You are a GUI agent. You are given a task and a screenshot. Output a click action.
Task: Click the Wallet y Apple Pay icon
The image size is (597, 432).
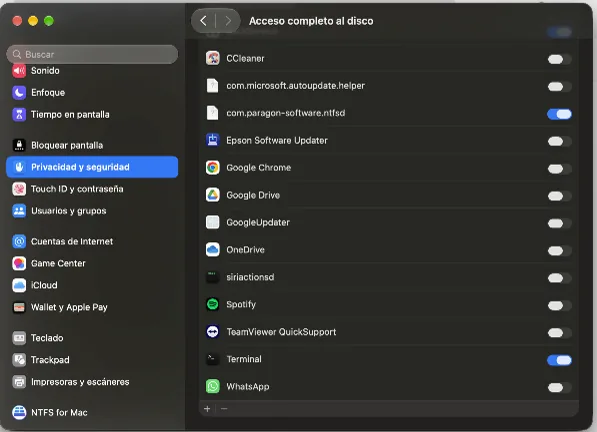(x=19, y=307)
